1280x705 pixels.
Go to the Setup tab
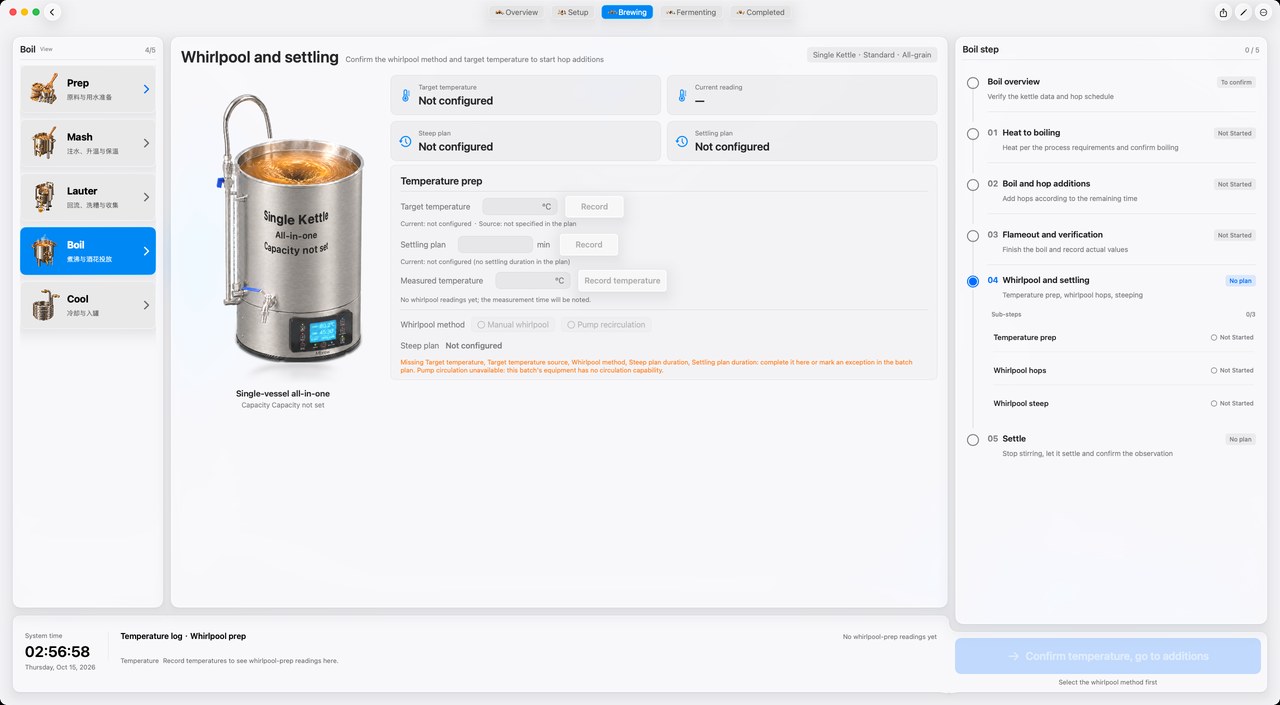pyautogui.click(x=573, y=12)
